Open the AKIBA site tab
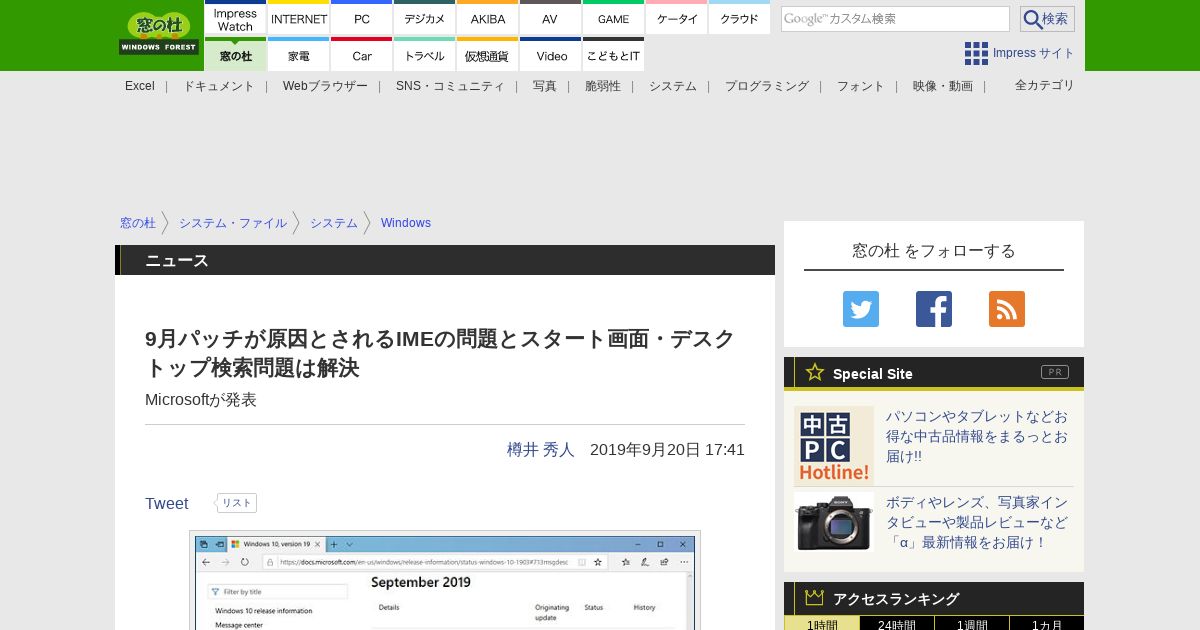This screenshot has width=1200, height=630. (488, 19)
